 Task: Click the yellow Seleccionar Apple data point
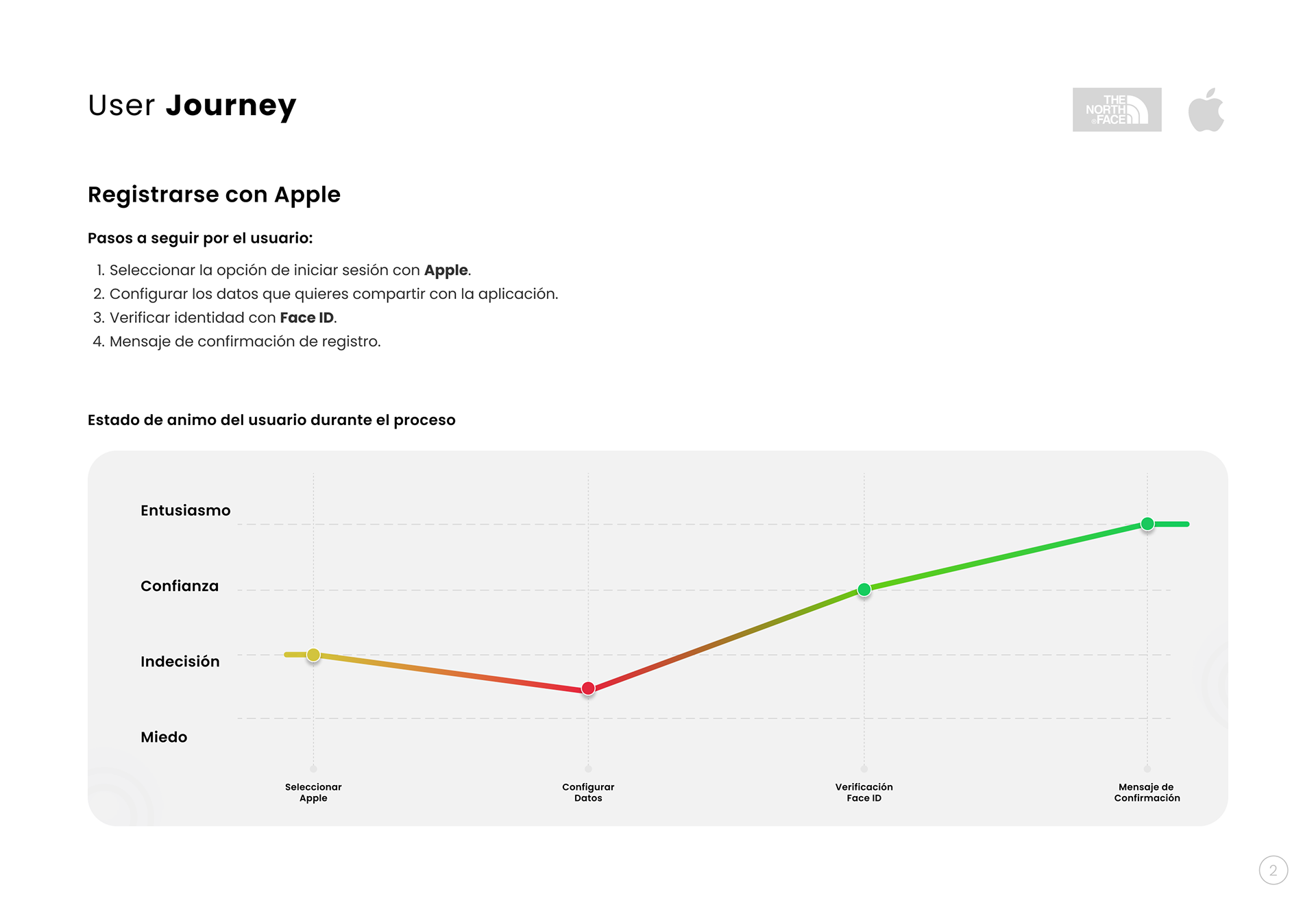(x=313, y=655)
